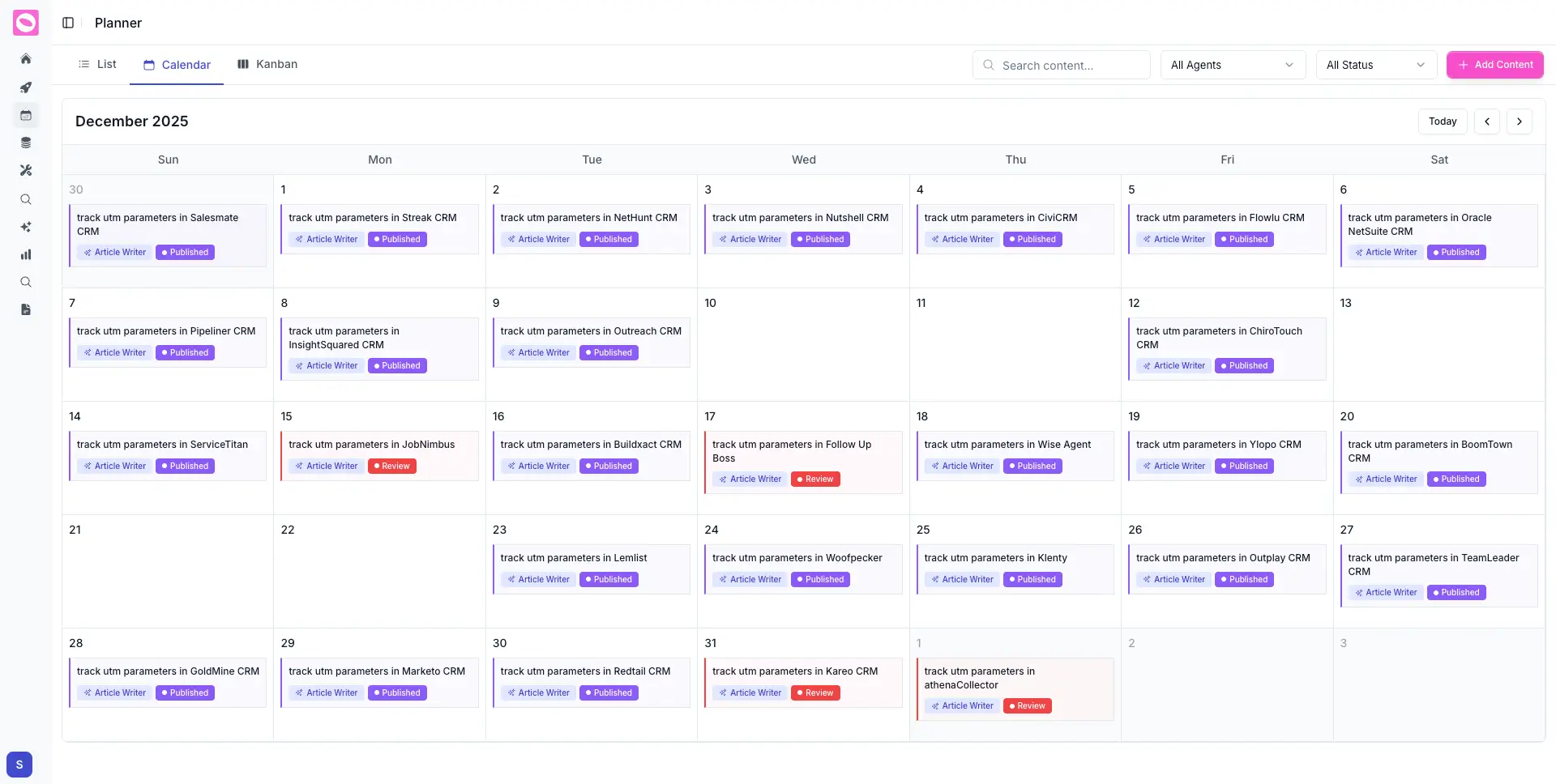Expand the All Status filter

point(1375,65)
